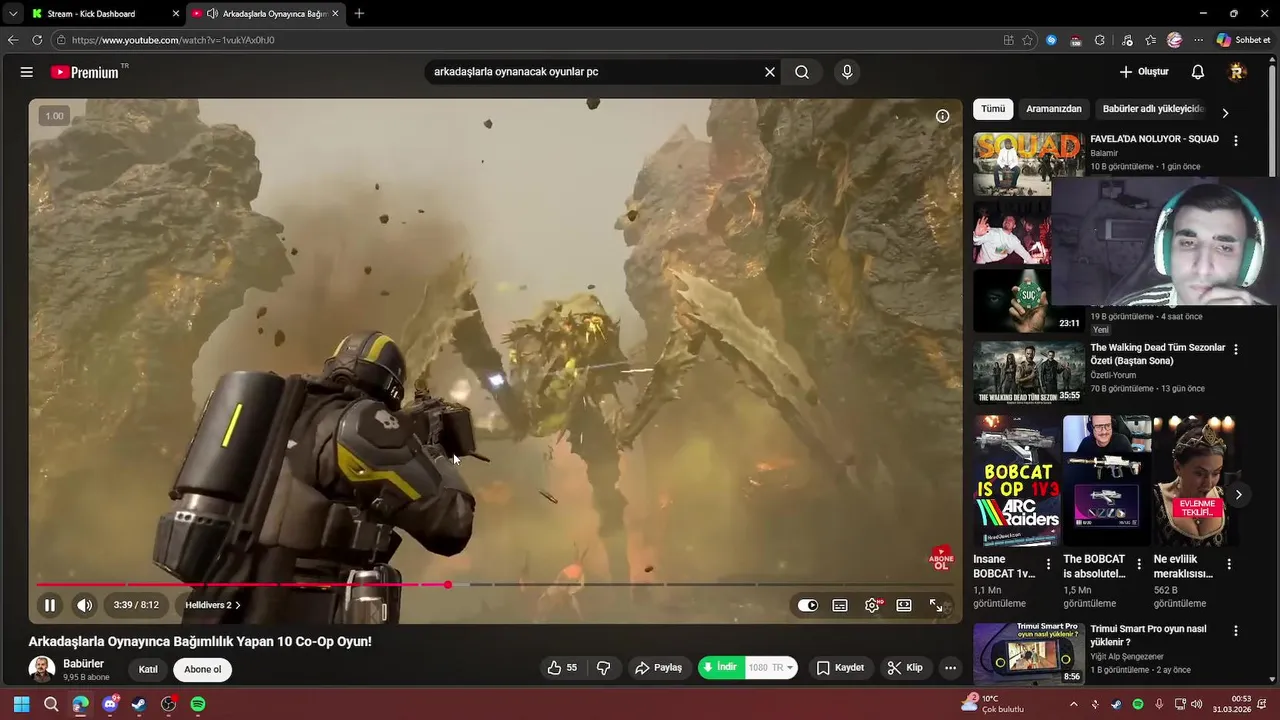Download video with green İndir button
Screen dimensions: 1280x720
pos(721,668)
